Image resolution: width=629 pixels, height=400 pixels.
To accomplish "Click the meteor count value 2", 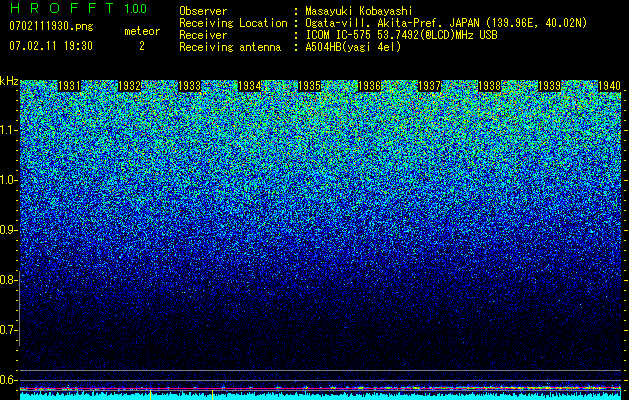I will point(142,46).
